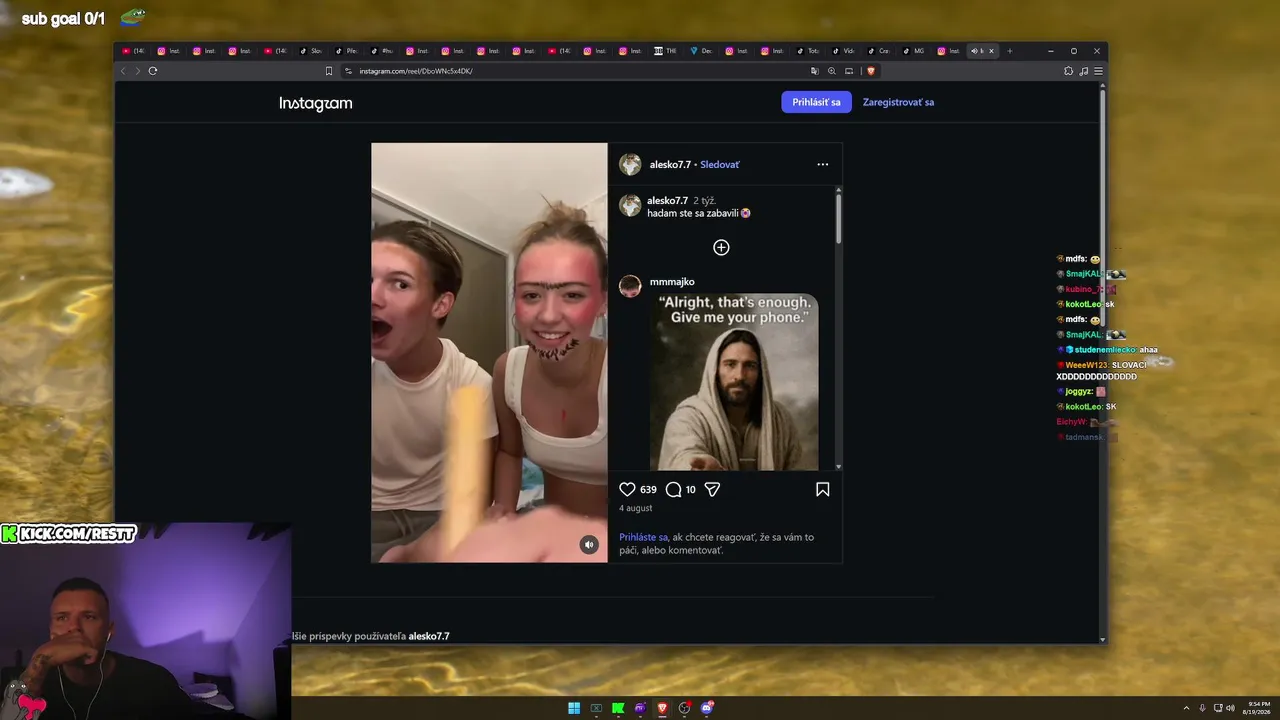Screen dimensions: 1280x720
Task: Open the taskbar clock and date
Action: coord(1258,708)
